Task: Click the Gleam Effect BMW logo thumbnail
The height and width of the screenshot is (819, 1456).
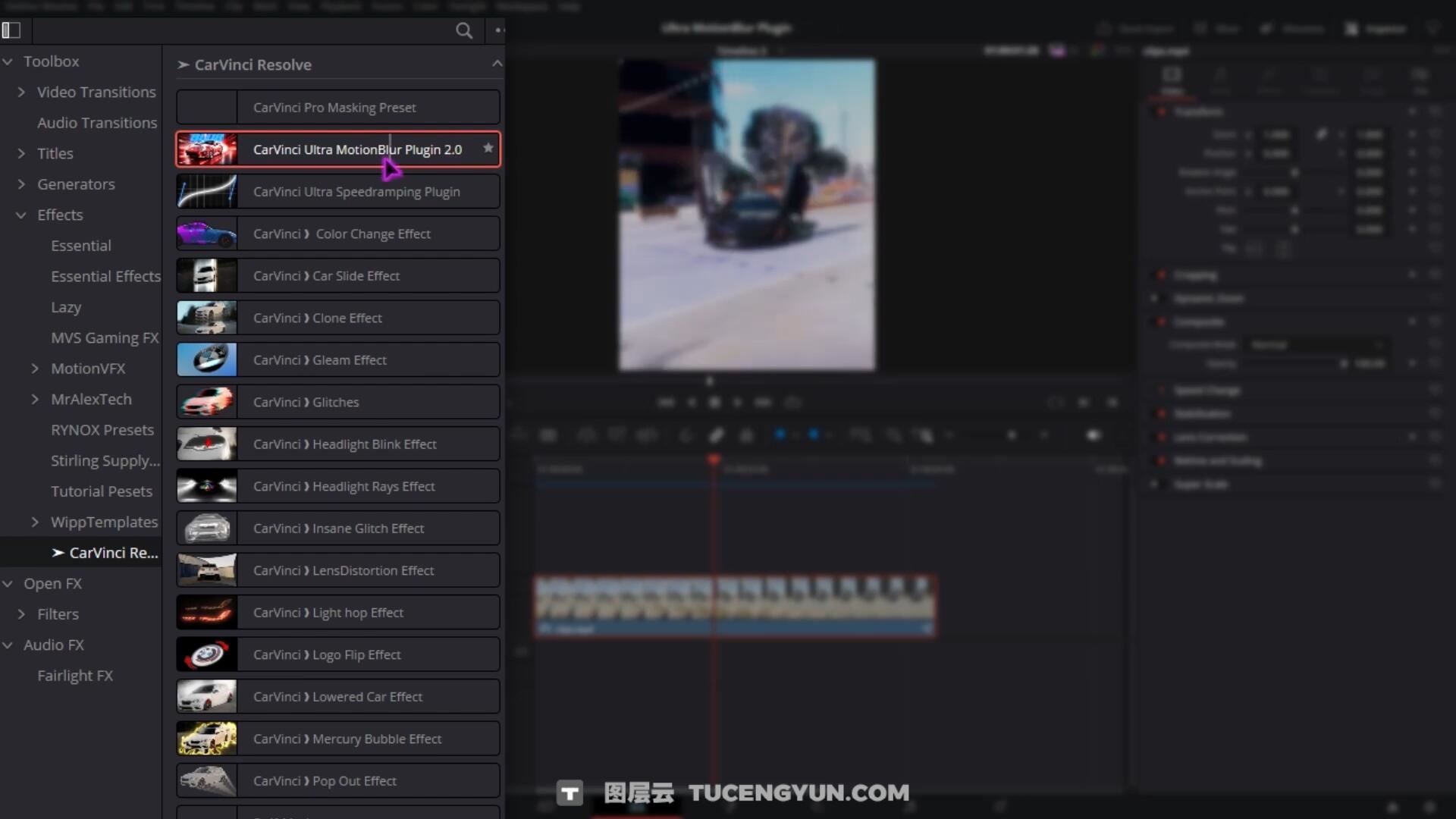Action: coord(207,360)
